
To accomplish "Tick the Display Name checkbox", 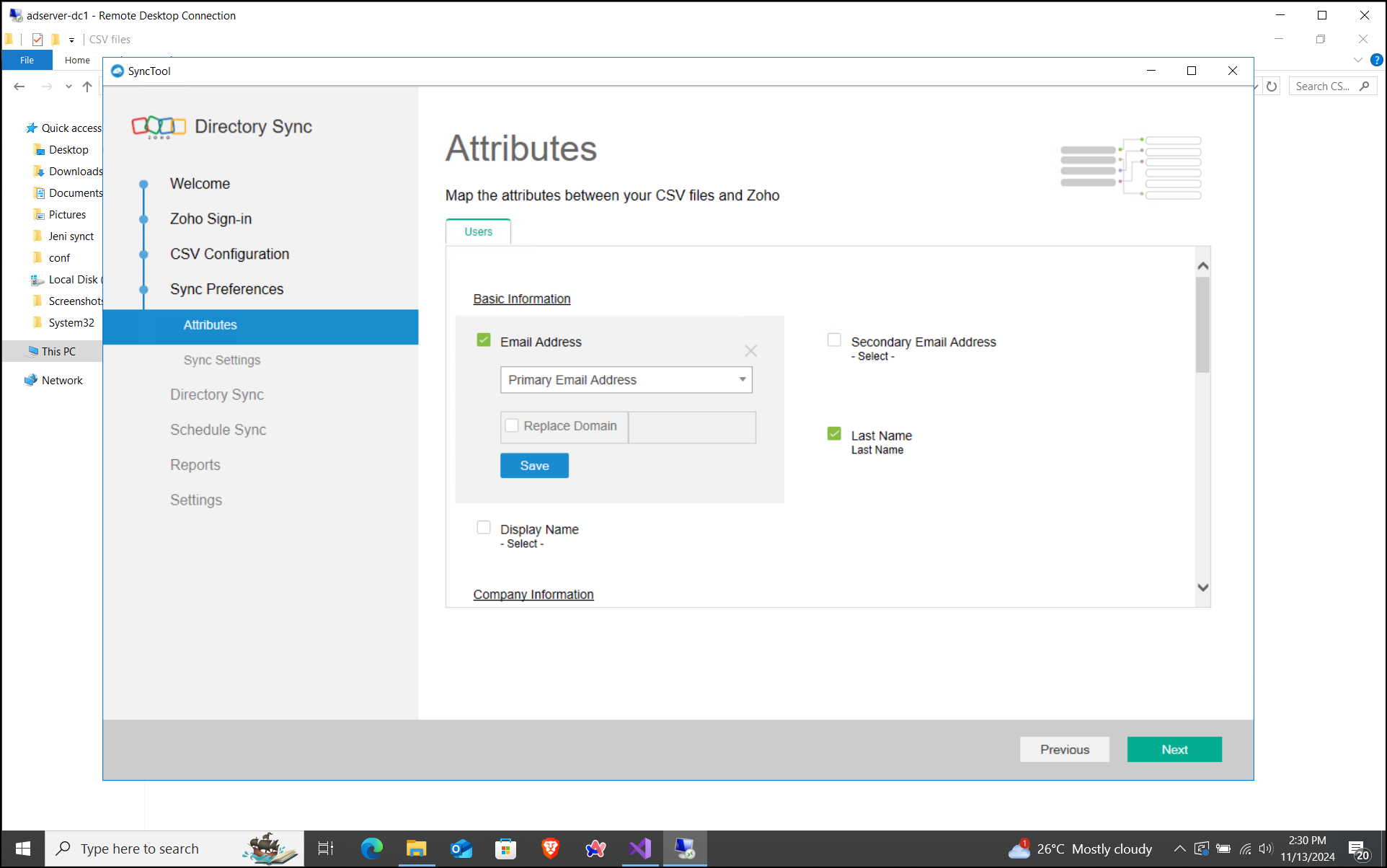I will (484, 528).
